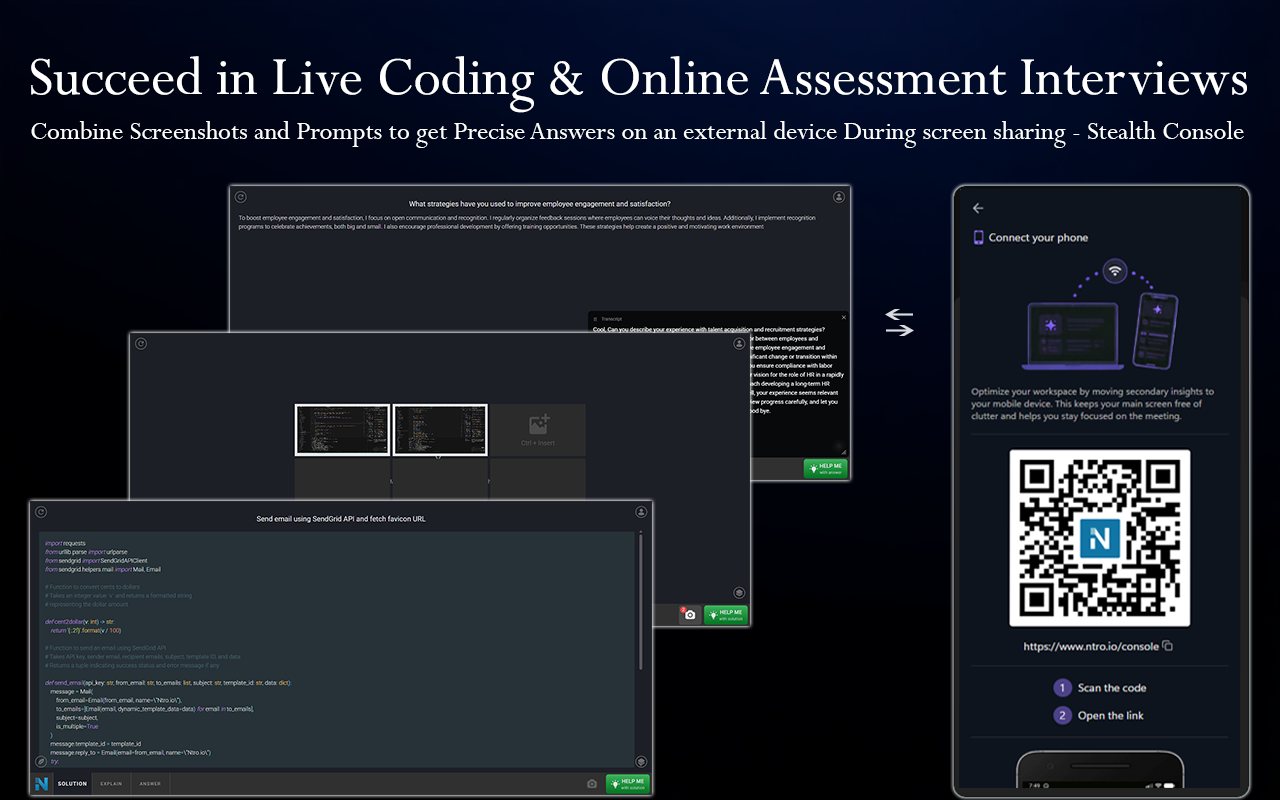Select the first screenshot thumbnail
This screenshot has width=1280, height=800.
342,430
